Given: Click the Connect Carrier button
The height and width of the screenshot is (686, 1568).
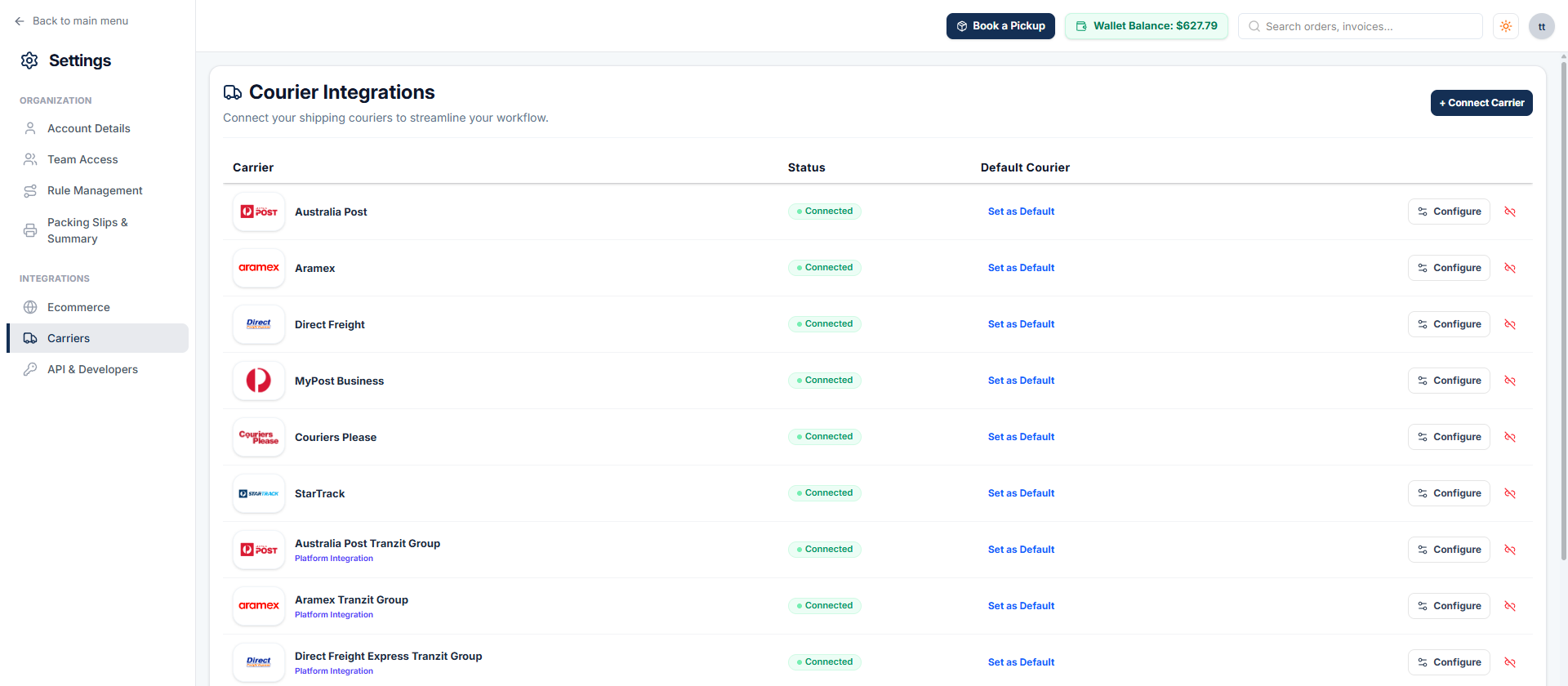Looking at the screenshot, I should 1481,103.
